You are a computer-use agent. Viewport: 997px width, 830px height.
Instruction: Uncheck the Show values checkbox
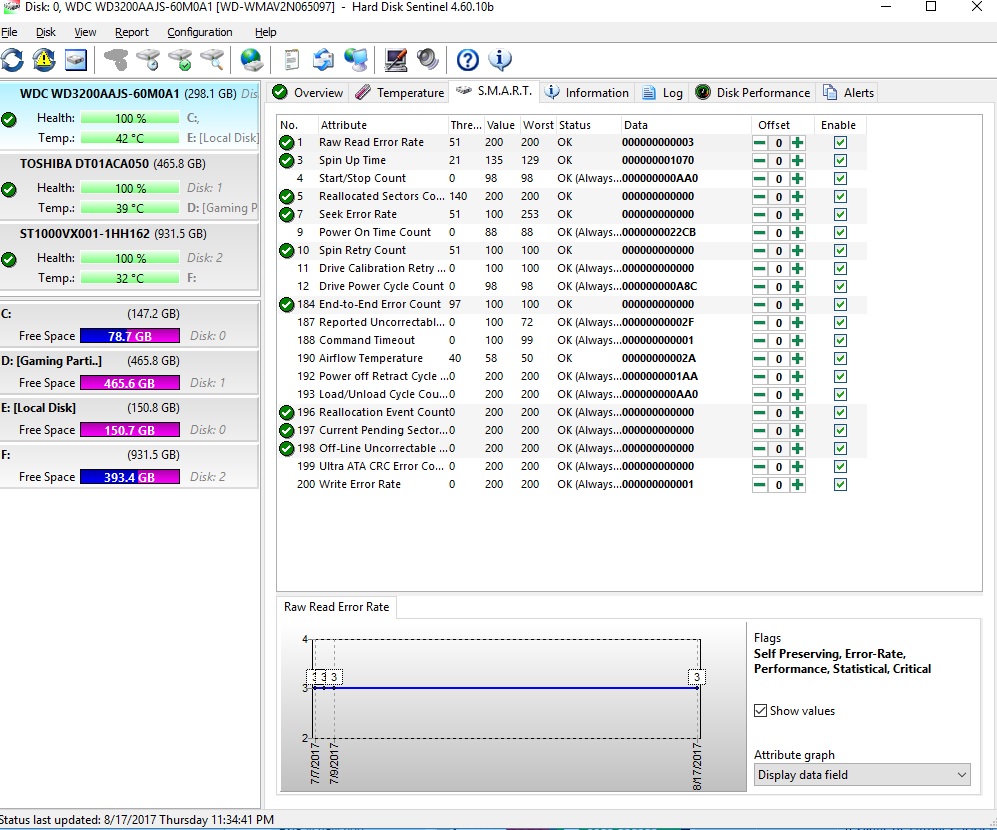761,711
